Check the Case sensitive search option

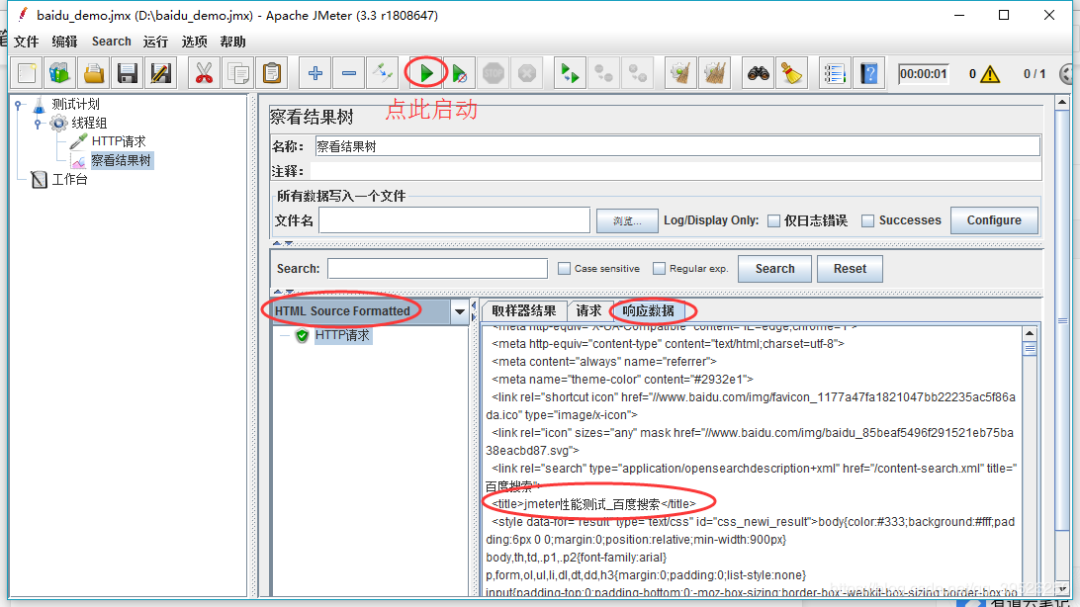click(x=564, y=268)
